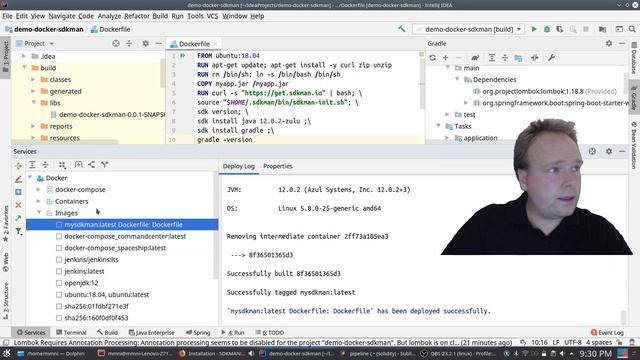Open Search Everywhere magnifier icon

[x=632, y=29]
